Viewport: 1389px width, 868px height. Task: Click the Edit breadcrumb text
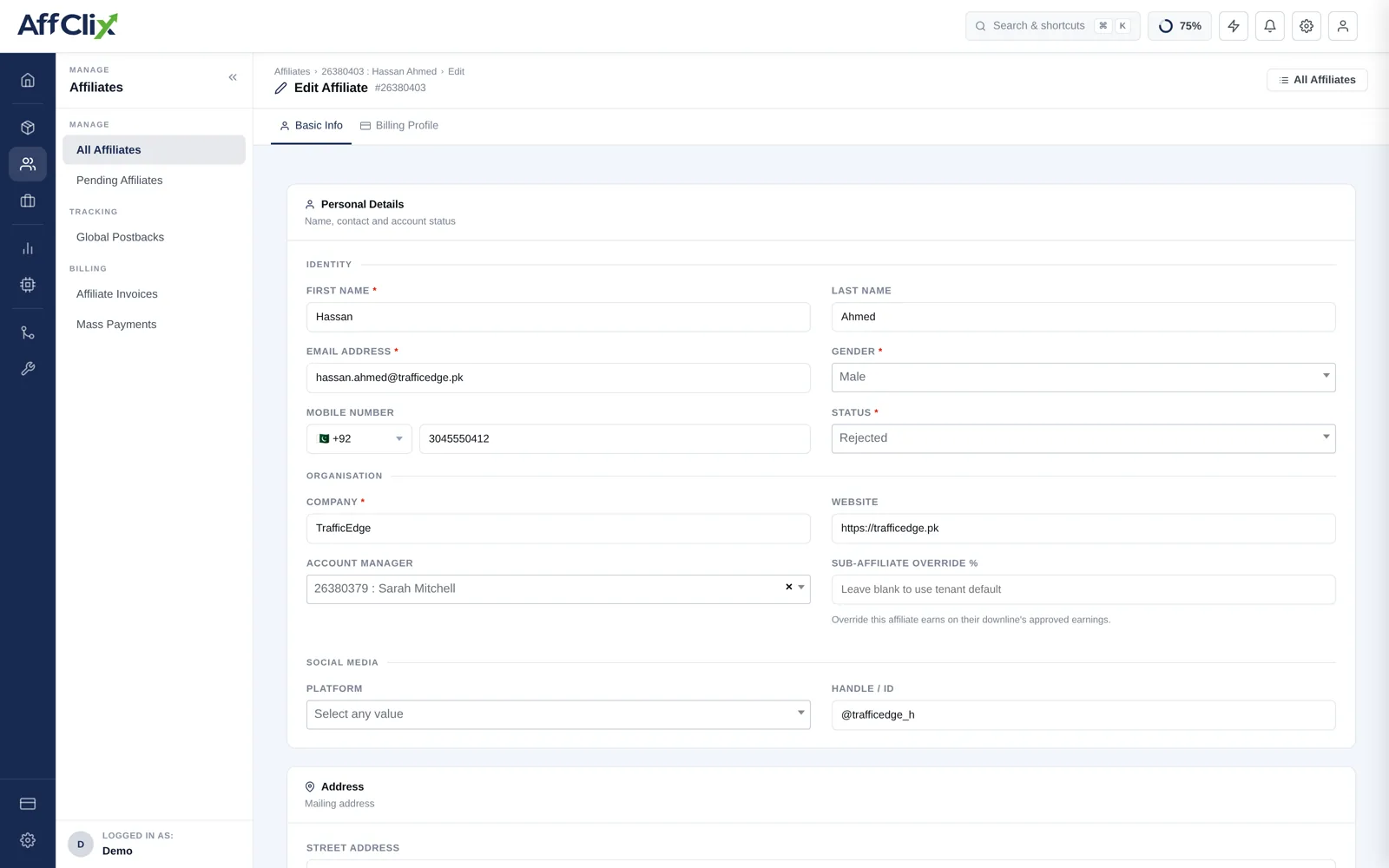(456, 71)
